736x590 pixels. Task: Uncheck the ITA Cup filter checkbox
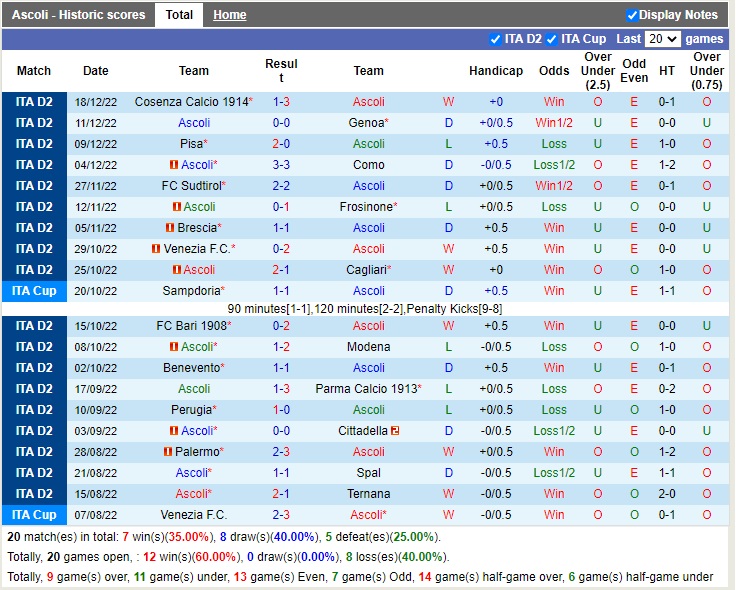pos(553,39)
